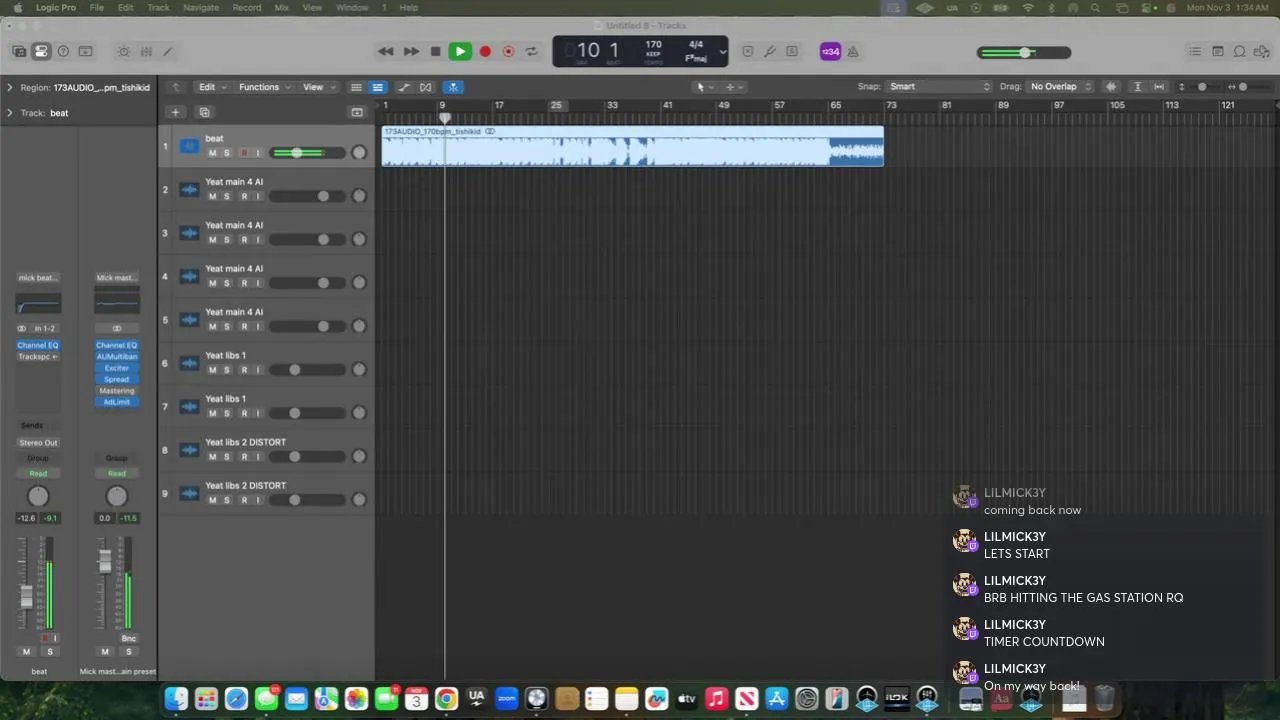The image size is (1280, 720).
Task: Open the Drag No Overlap dropdown
Action: pyautogui.click(x=1060, y=87)
